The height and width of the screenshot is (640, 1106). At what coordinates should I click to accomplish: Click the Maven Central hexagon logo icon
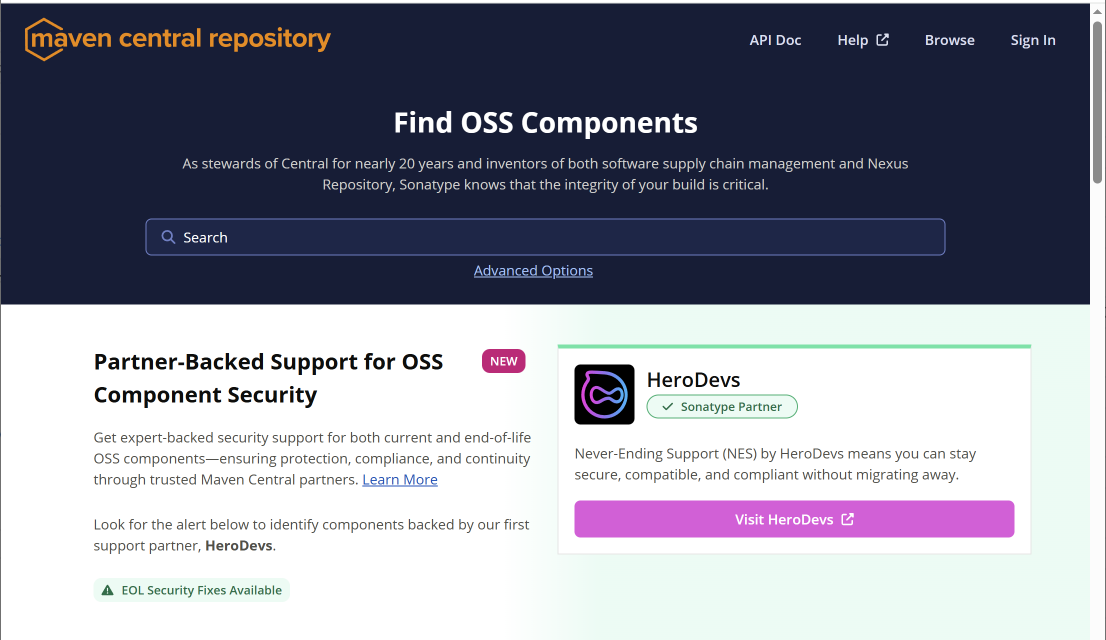pyautogui.click(x=44, y=40)
